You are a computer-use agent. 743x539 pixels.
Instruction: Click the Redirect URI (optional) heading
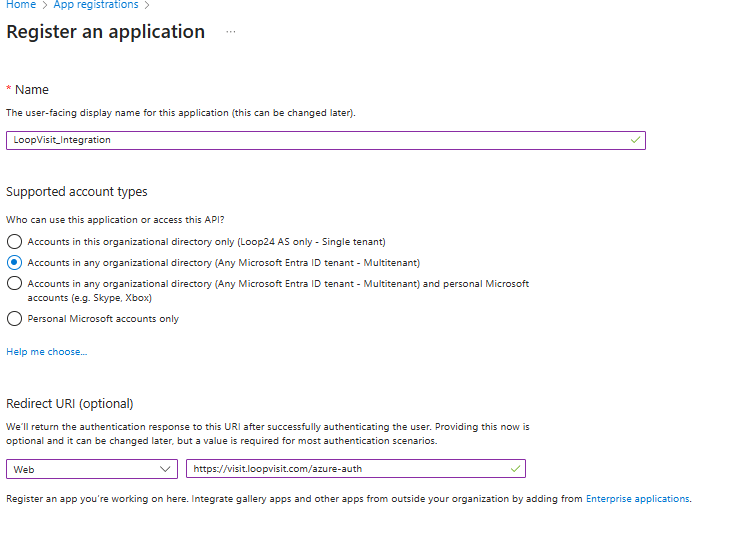coord(70,403)
